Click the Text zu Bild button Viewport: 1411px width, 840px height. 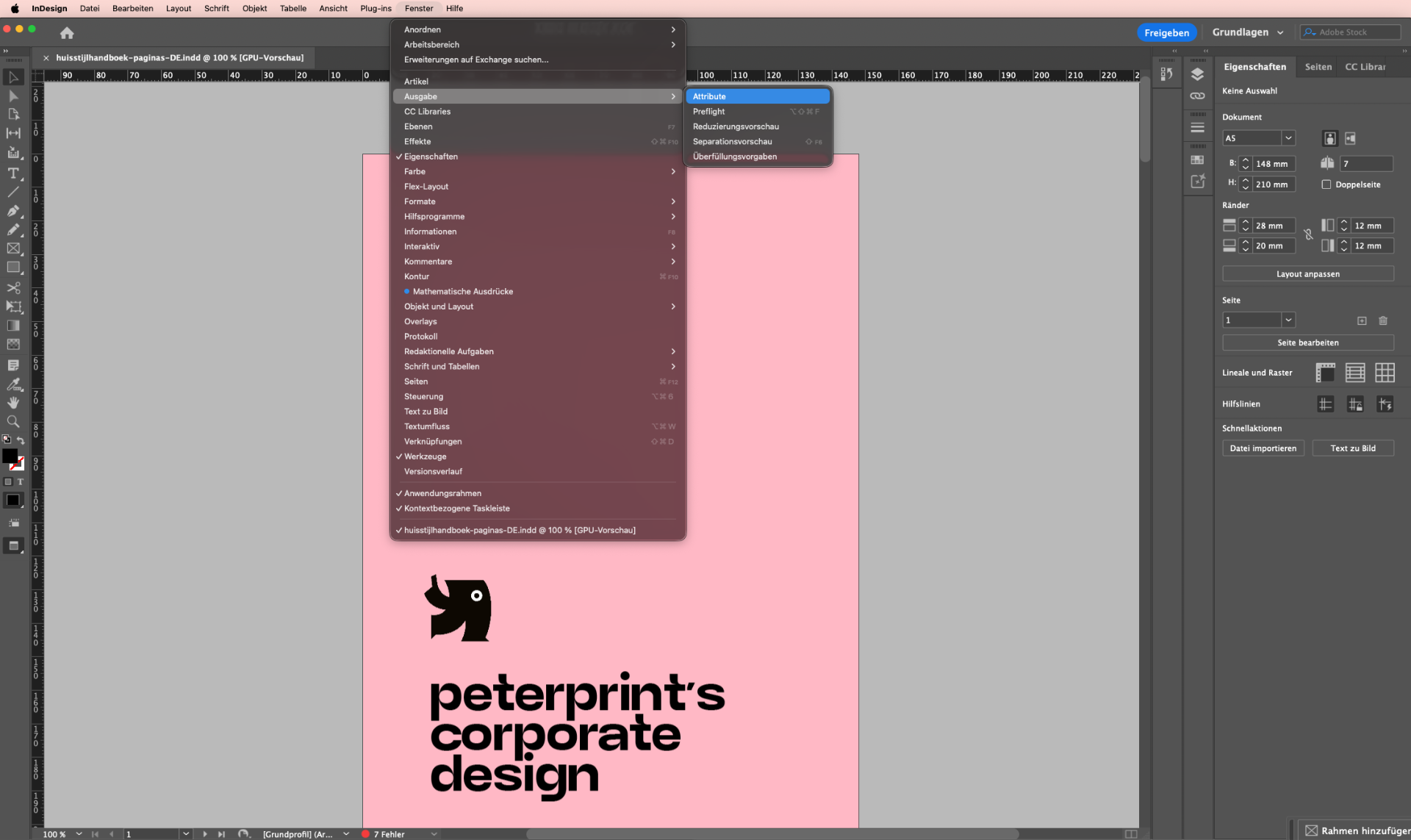pyautogui.click(x=1352, y=448)
